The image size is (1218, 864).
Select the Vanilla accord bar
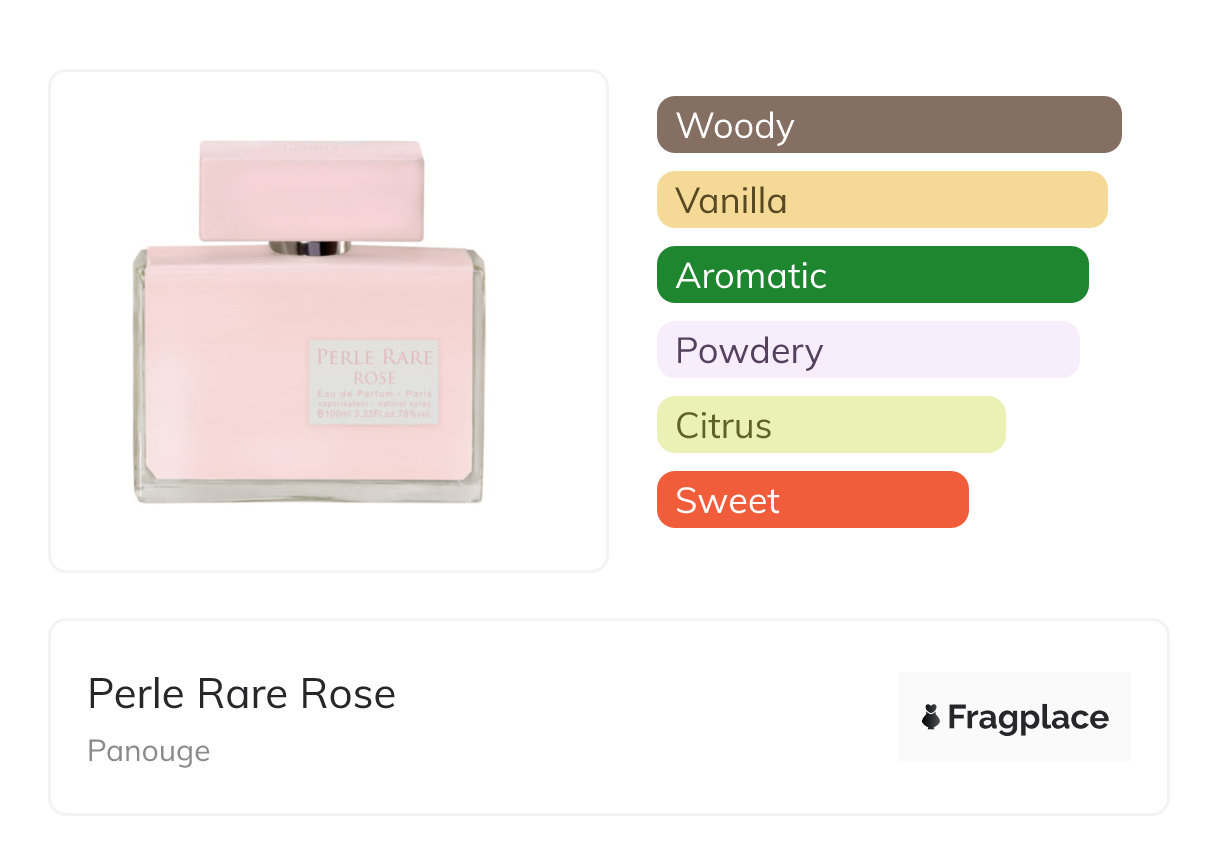coord(881,200)
